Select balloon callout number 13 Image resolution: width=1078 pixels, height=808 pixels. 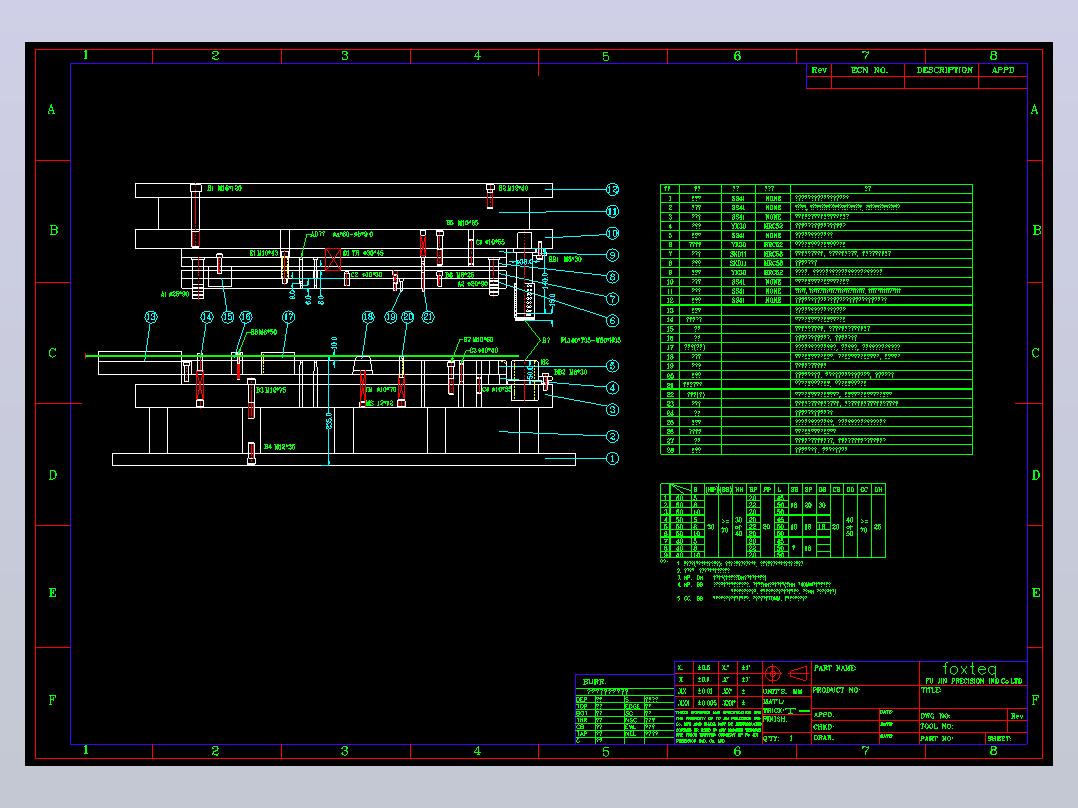(151, 317)
